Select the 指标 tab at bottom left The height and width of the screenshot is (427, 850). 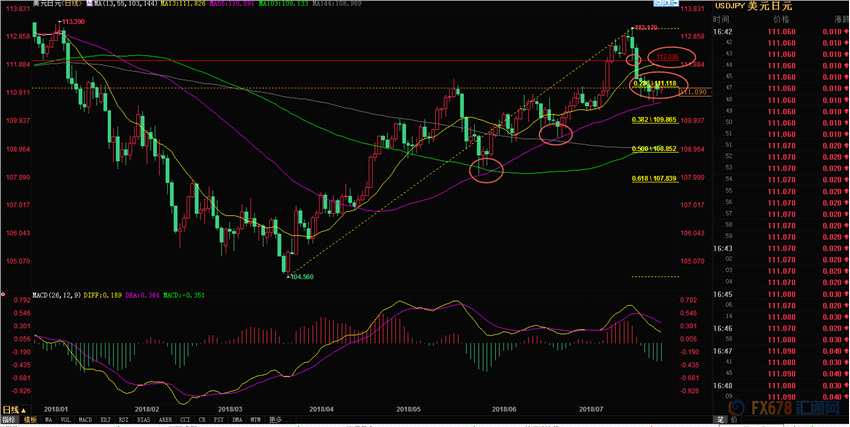[x=9, y=419]
